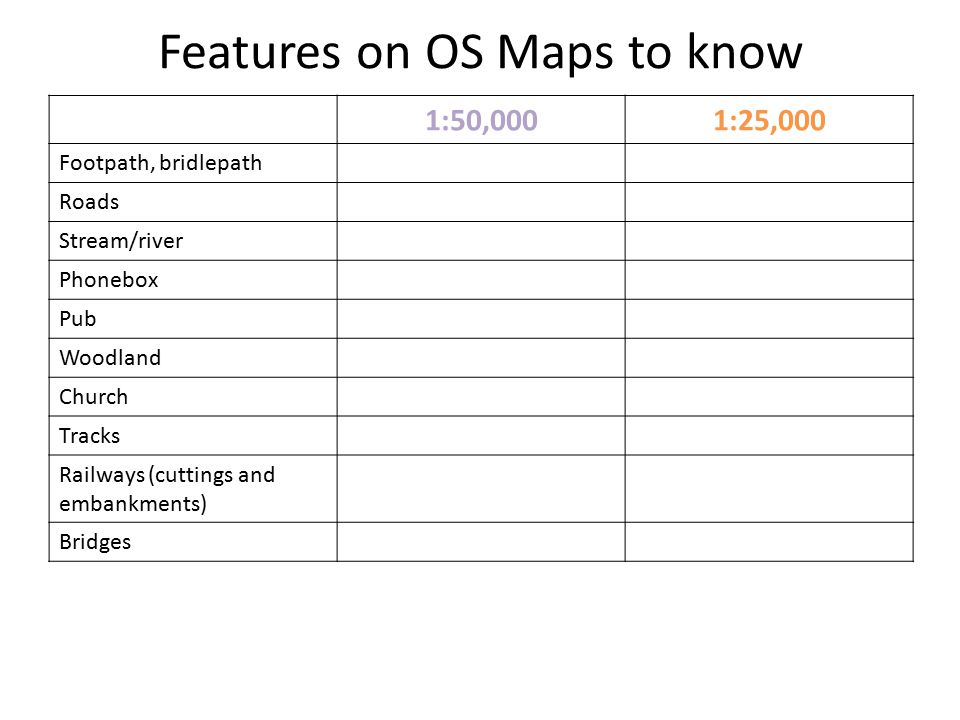Select the 'Railways (cuttings and embankments)' label
960x720 pixels.
[x=167, y=489]
